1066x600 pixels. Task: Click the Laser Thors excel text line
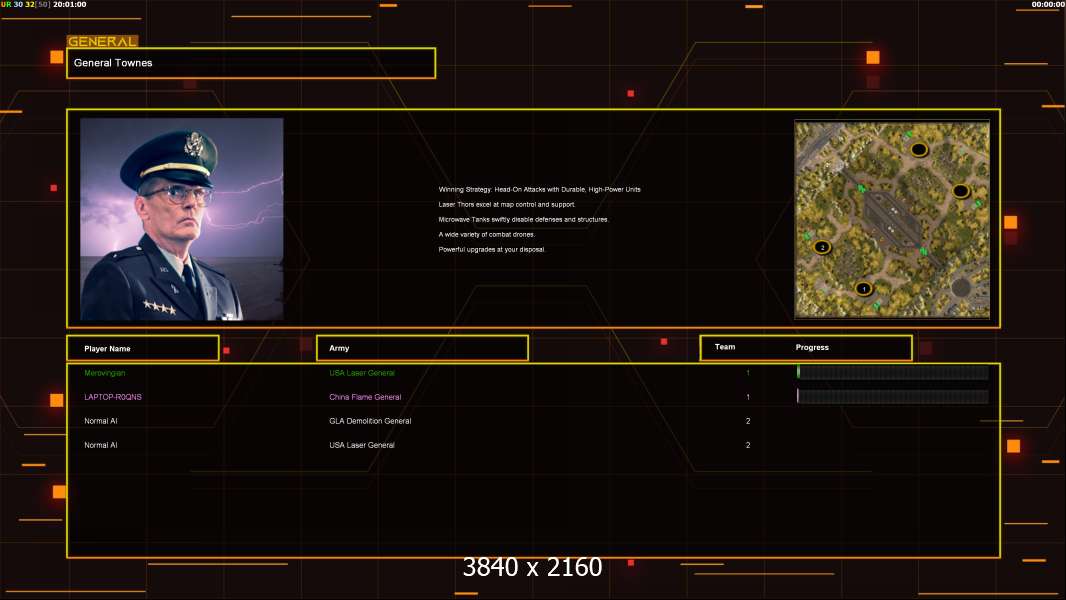(x=506, y=205)
